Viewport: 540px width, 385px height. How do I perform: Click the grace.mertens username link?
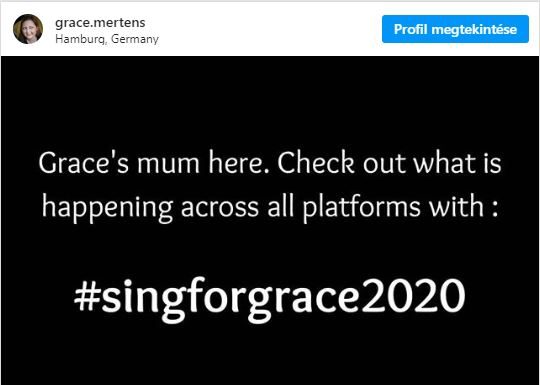click(x=100, y=23)
